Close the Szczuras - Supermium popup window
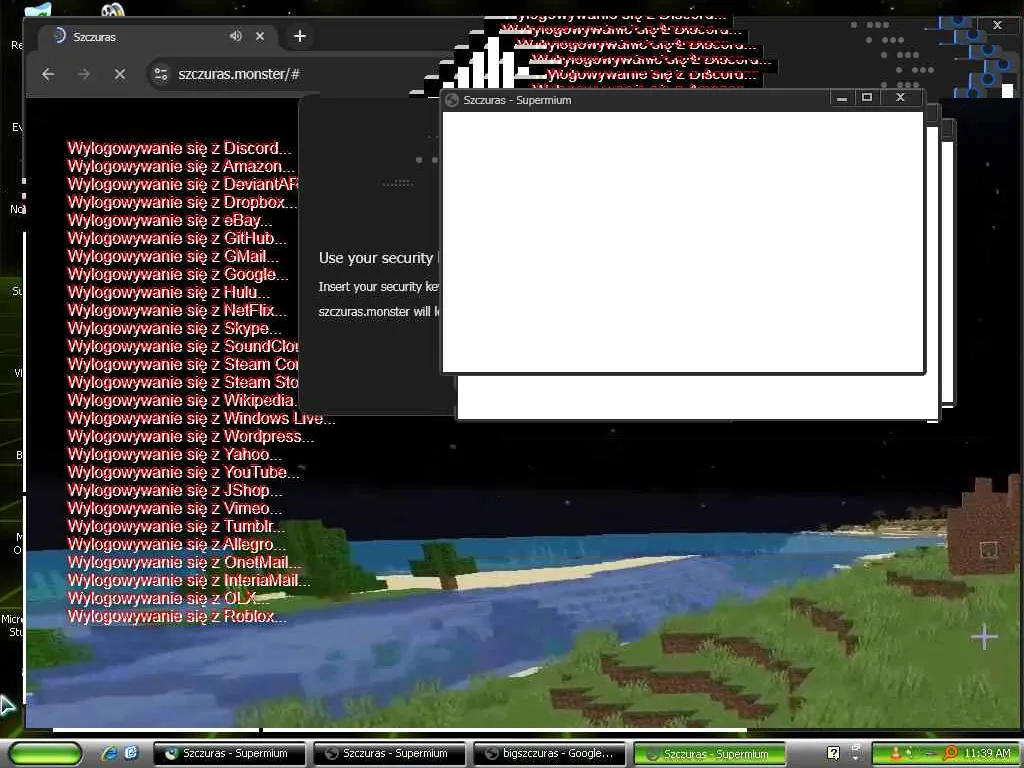This screenshot has width=1024, height=768. click(x=901, y=98)
